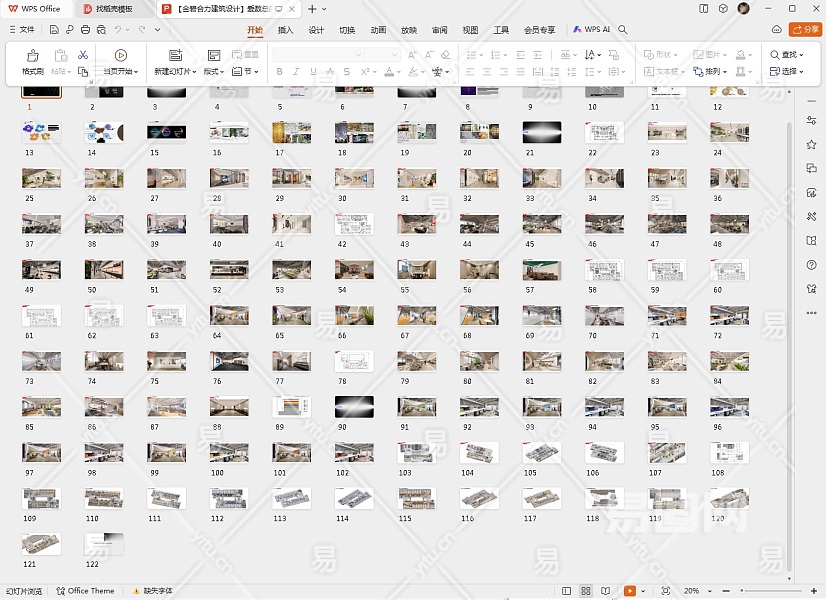This screenshot has width=826, height=600.
Task: Click the save icon in quick access toolbar
Action: [x=54, y=30]
